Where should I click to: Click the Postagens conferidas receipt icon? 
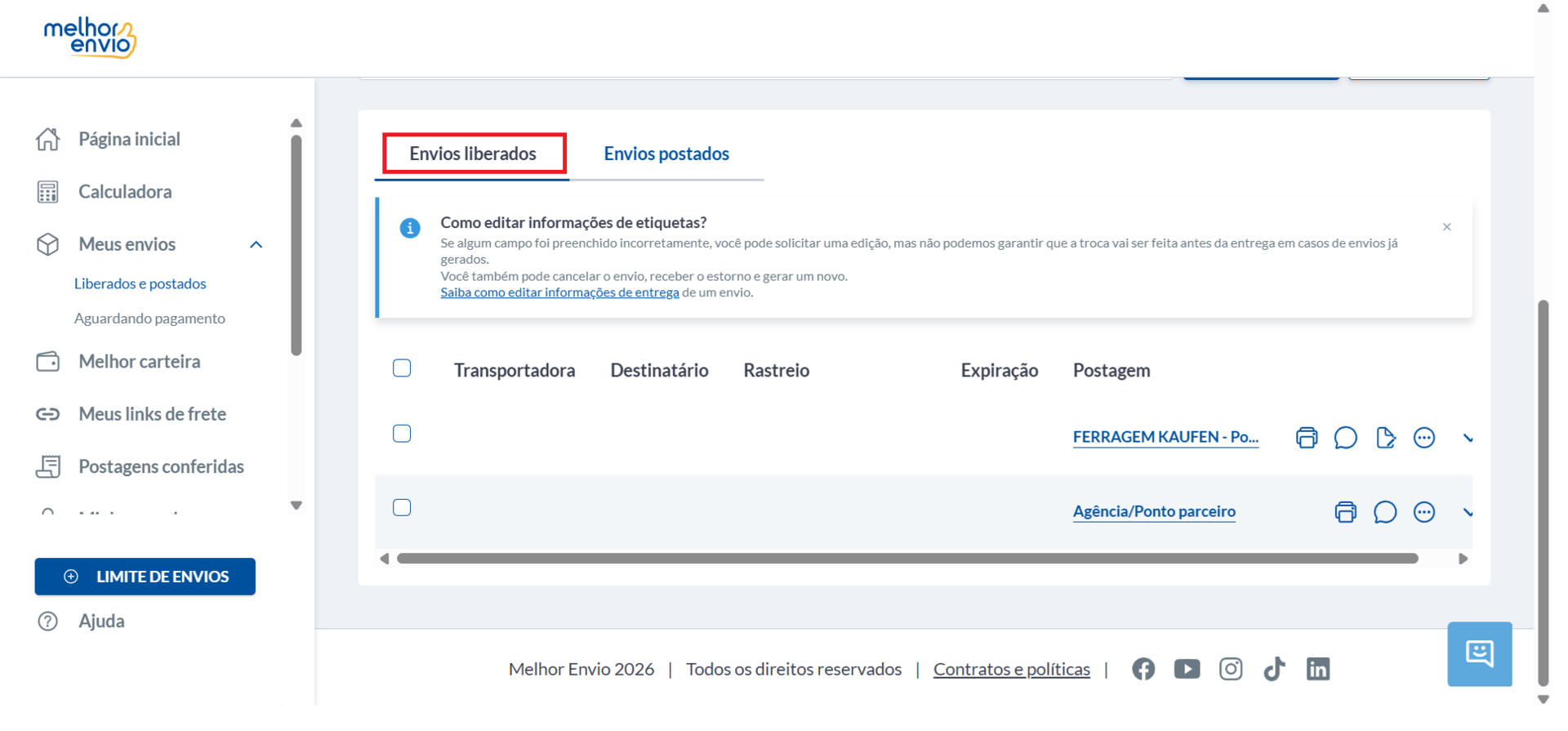click(x=47, y=466)
